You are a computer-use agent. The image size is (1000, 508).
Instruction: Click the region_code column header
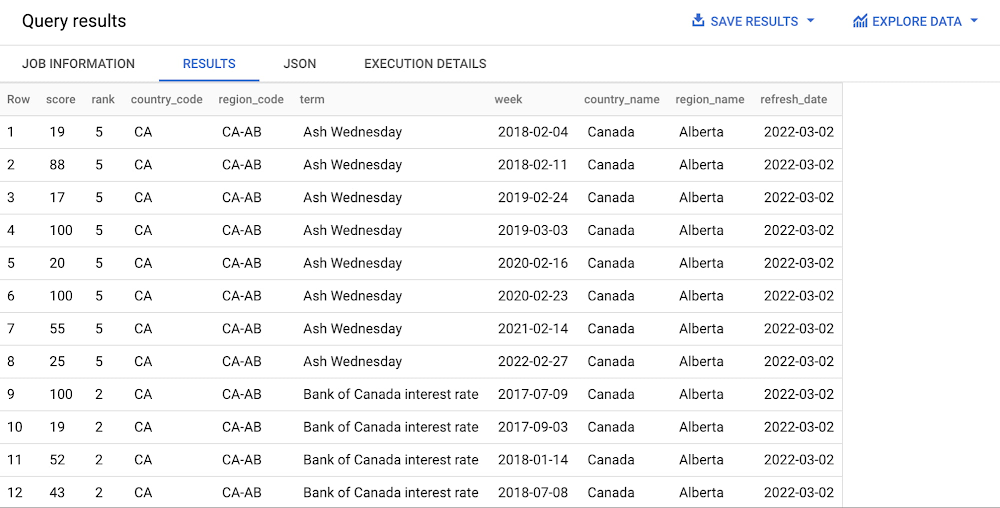tap(251, 99)
